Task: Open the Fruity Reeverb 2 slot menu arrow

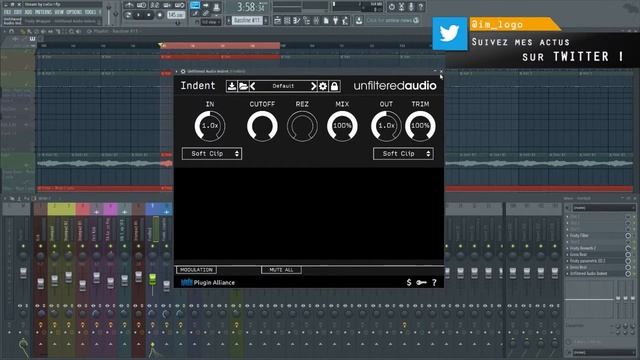Action: coord(567,248)
